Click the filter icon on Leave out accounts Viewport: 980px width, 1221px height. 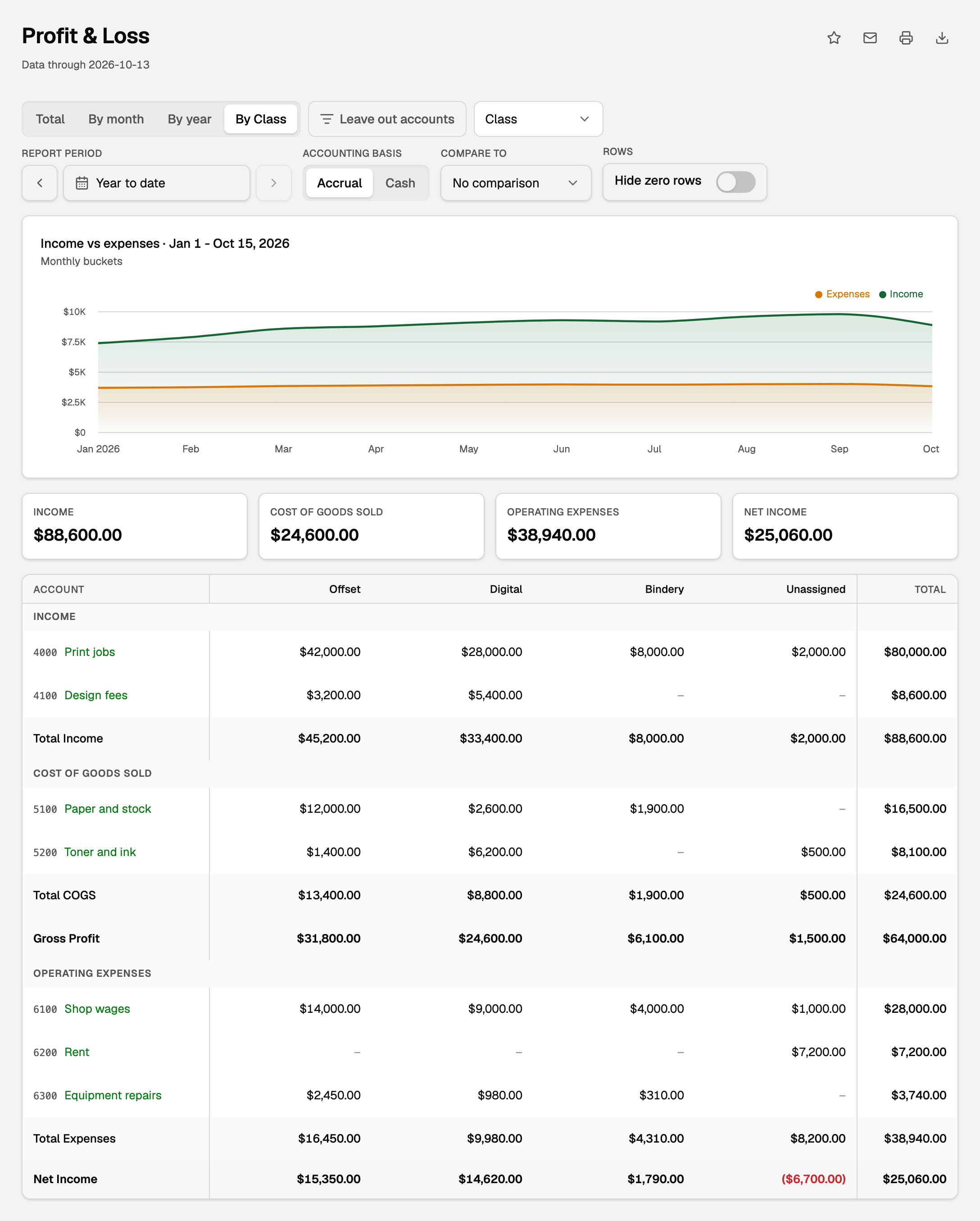tap(327, 119)
